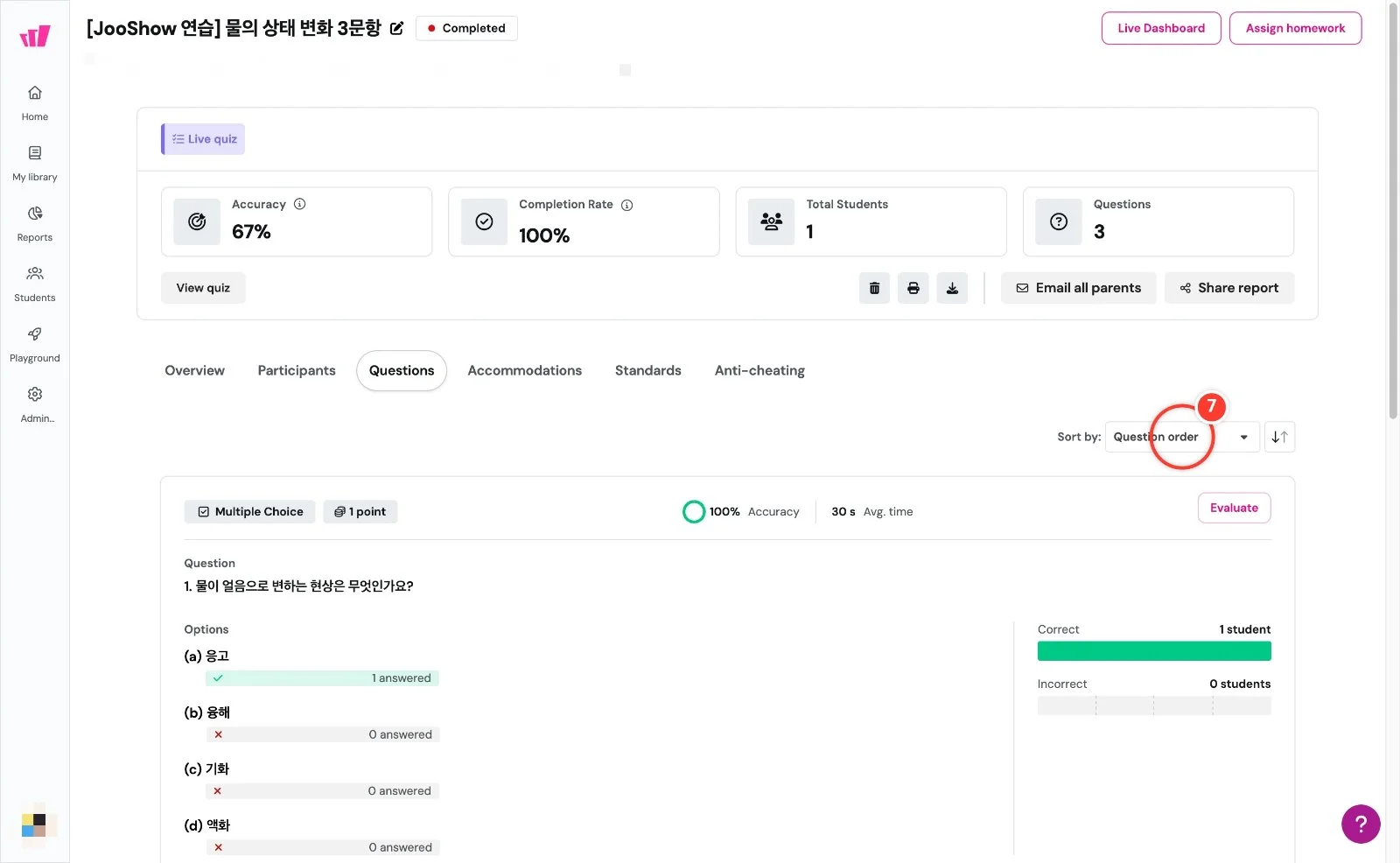Image resolution: width=1400 pixels, height=863 pixels.
Task: Open Admin settings in the sidebar
Action: click(x=35, y=405)
